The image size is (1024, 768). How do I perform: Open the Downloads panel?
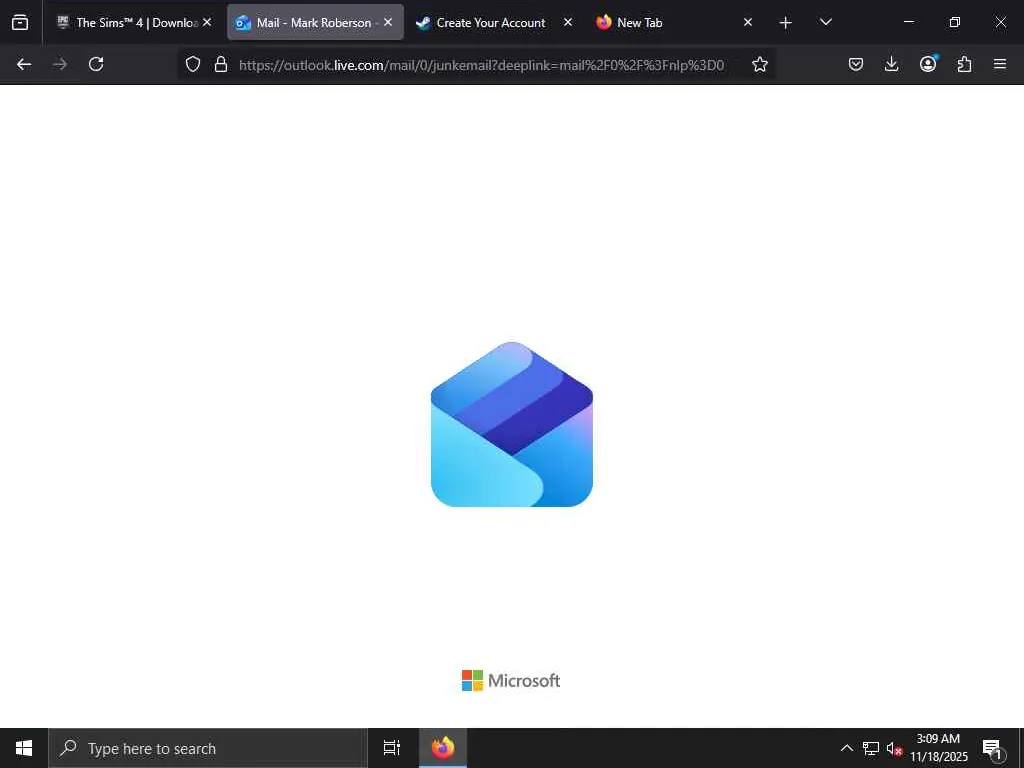click(x=891, y=64)
